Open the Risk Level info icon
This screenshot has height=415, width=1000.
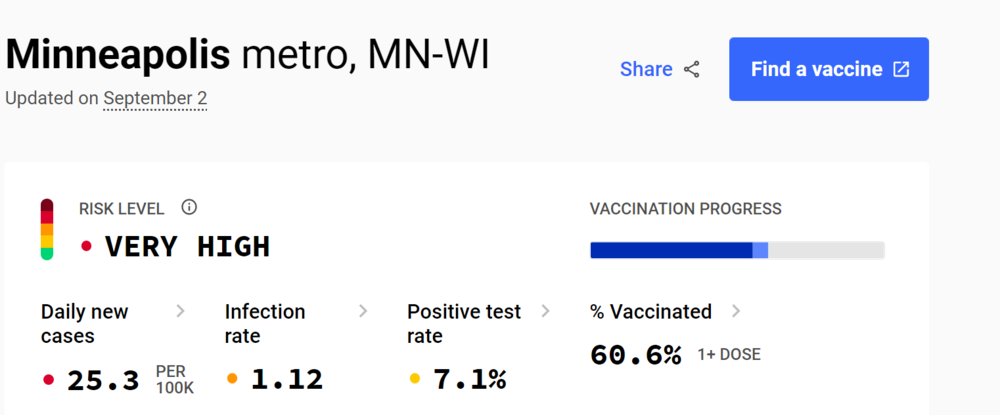189,207
